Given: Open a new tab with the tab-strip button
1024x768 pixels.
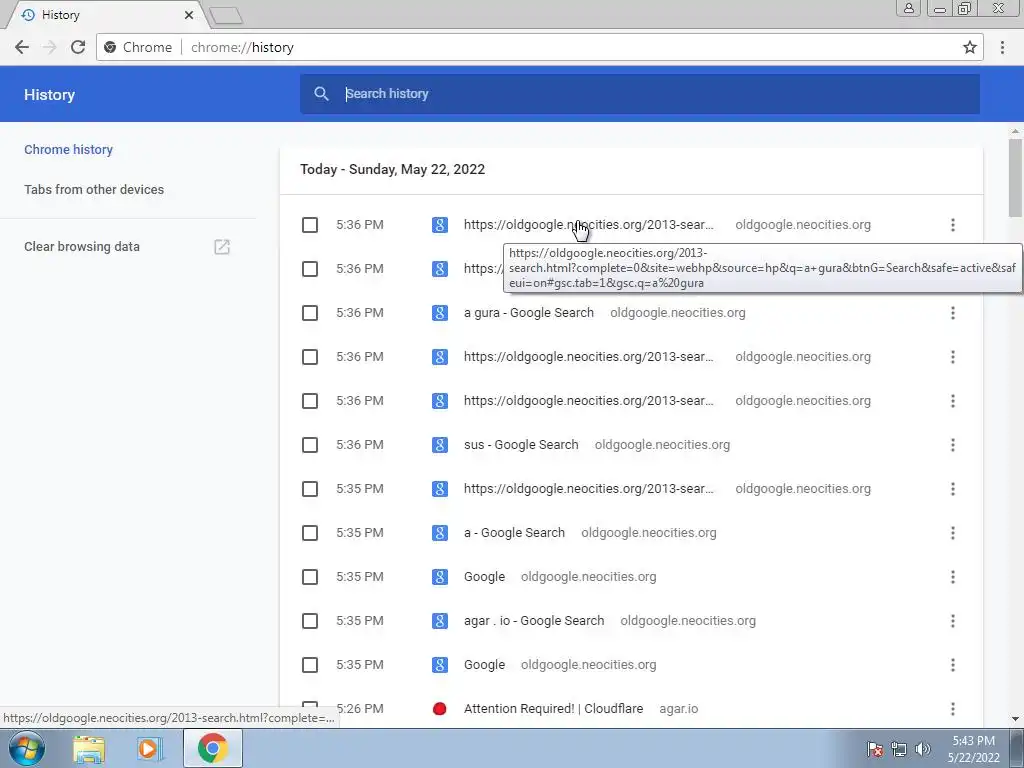Looking at the screenshot, I should tap(227, 15).
